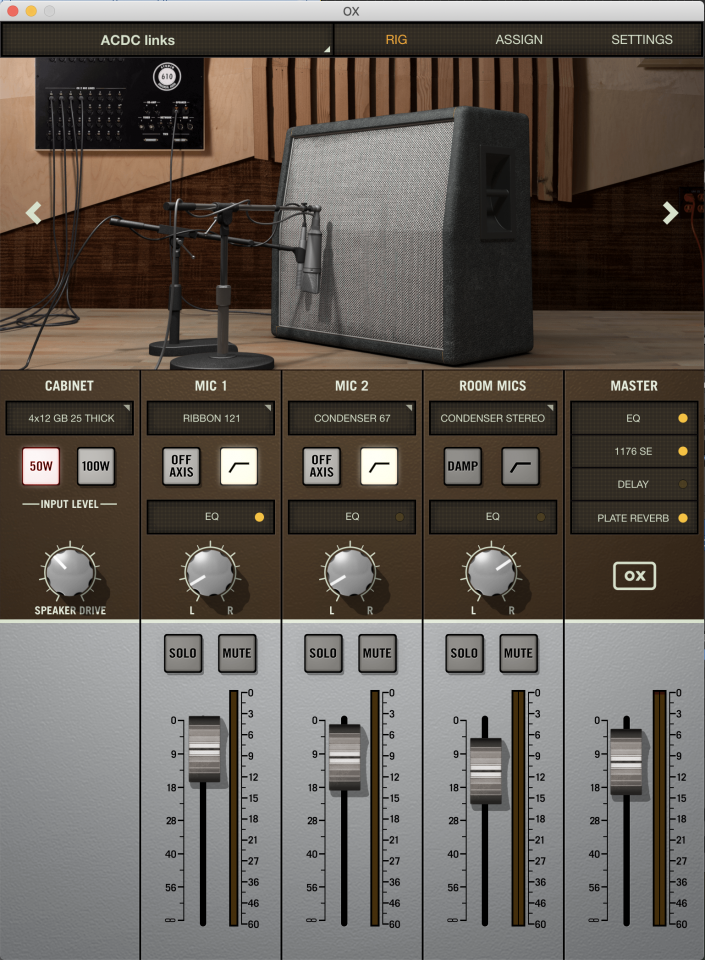705x960 pixels.
Task: Click Mic 2 volume fader handle
Action: pos(345,757)
